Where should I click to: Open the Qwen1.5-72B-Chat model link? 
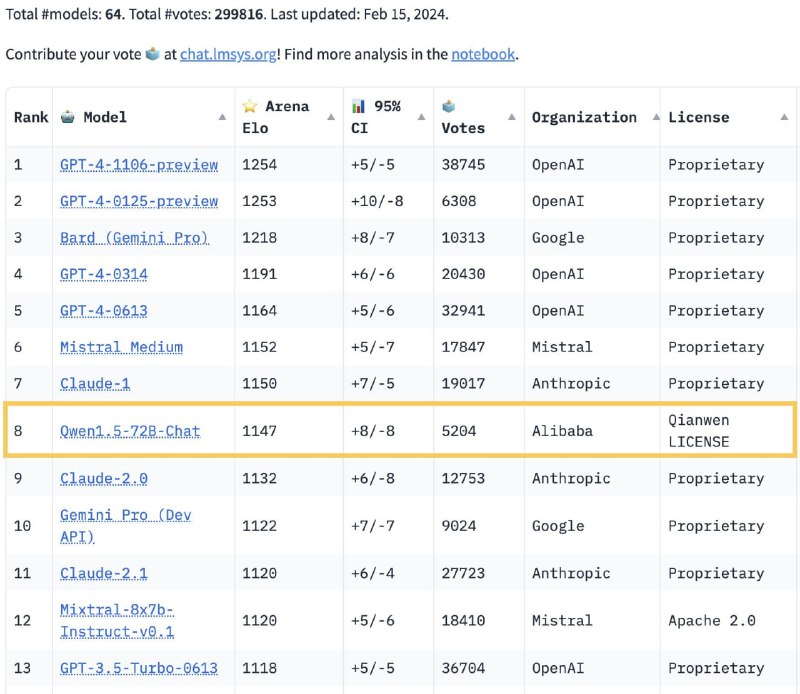(x=130, y=431)
